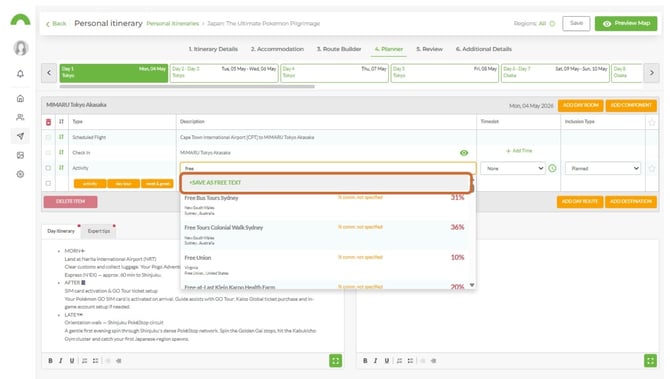Select the Day 4 Tokyo Thu 07 May tab

click(x=335, y=73)
